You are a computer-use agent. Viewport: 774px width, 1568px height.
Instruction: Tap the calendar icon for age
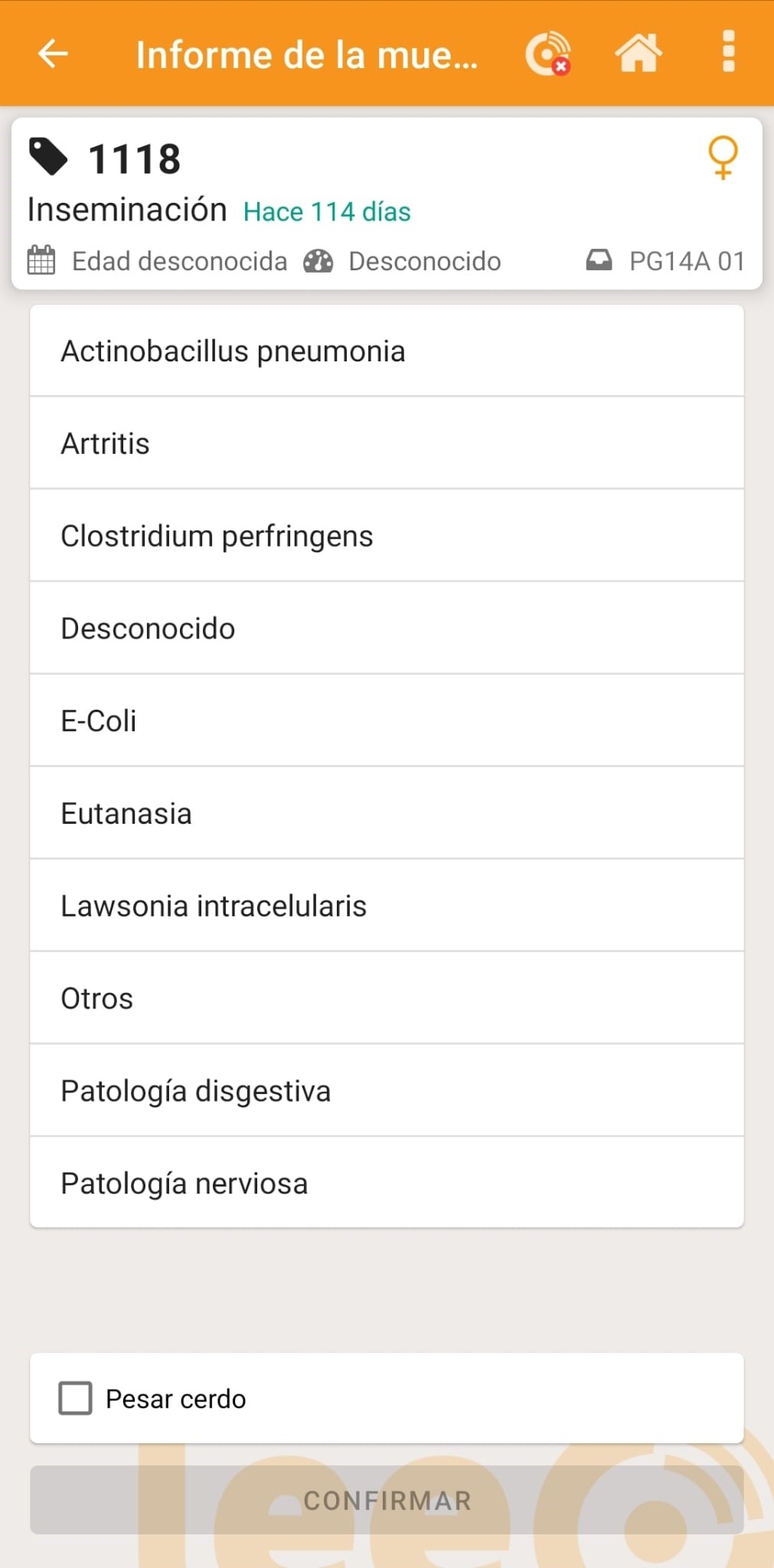coord(41,260)
